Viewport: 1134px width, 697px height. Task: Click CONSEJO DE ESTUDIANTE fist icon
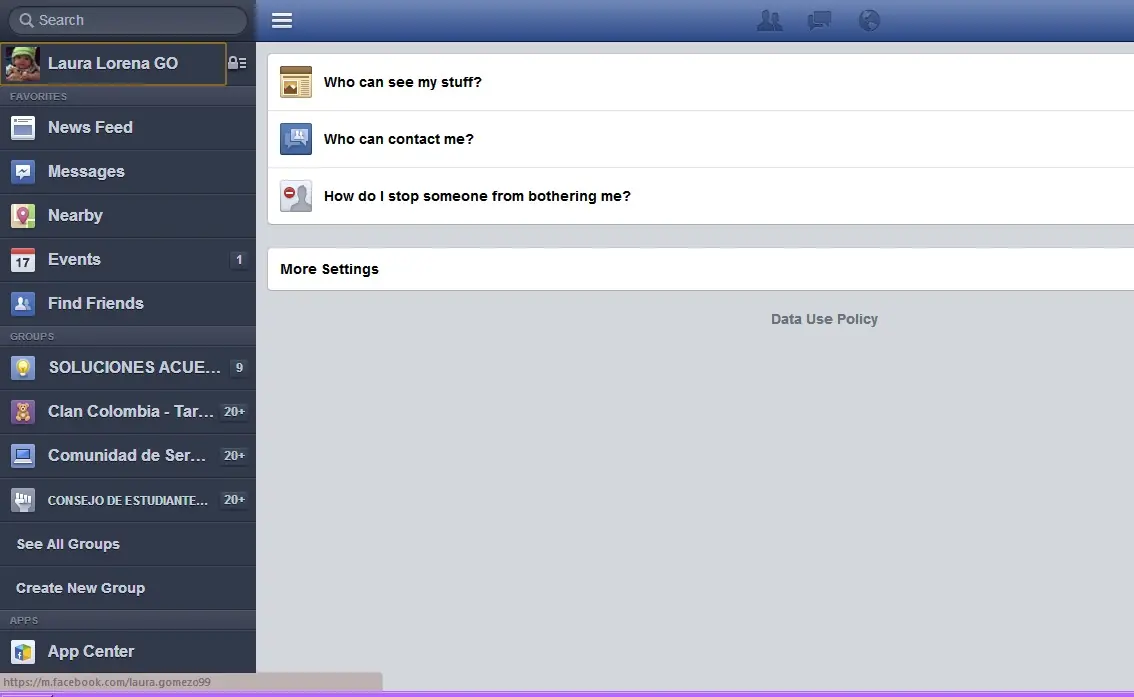(23, 500)
